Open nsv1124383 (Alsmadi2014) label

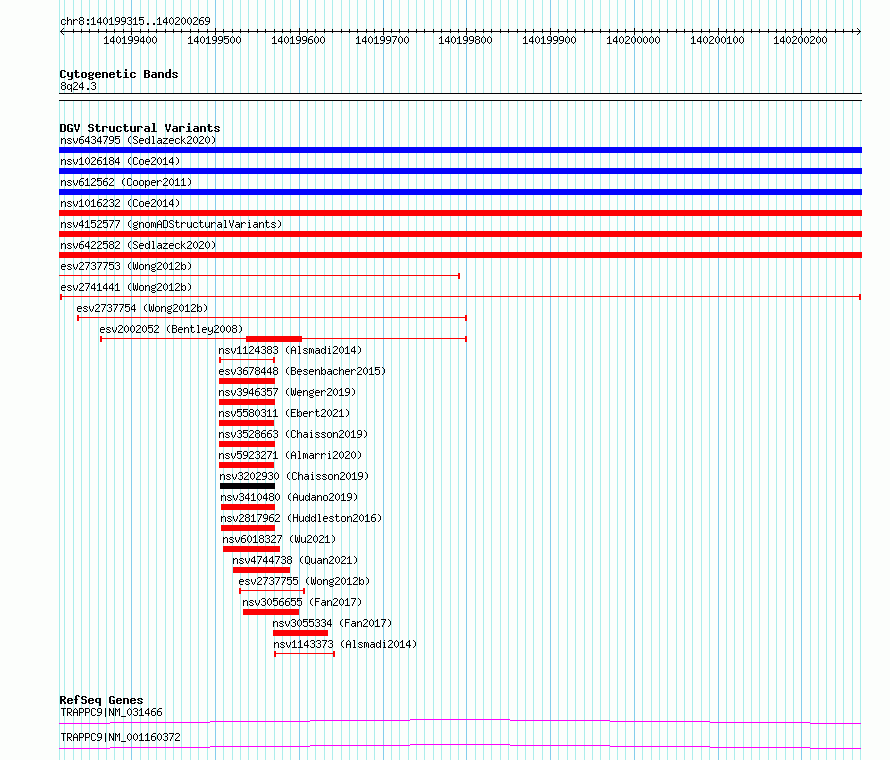[290, 350]
